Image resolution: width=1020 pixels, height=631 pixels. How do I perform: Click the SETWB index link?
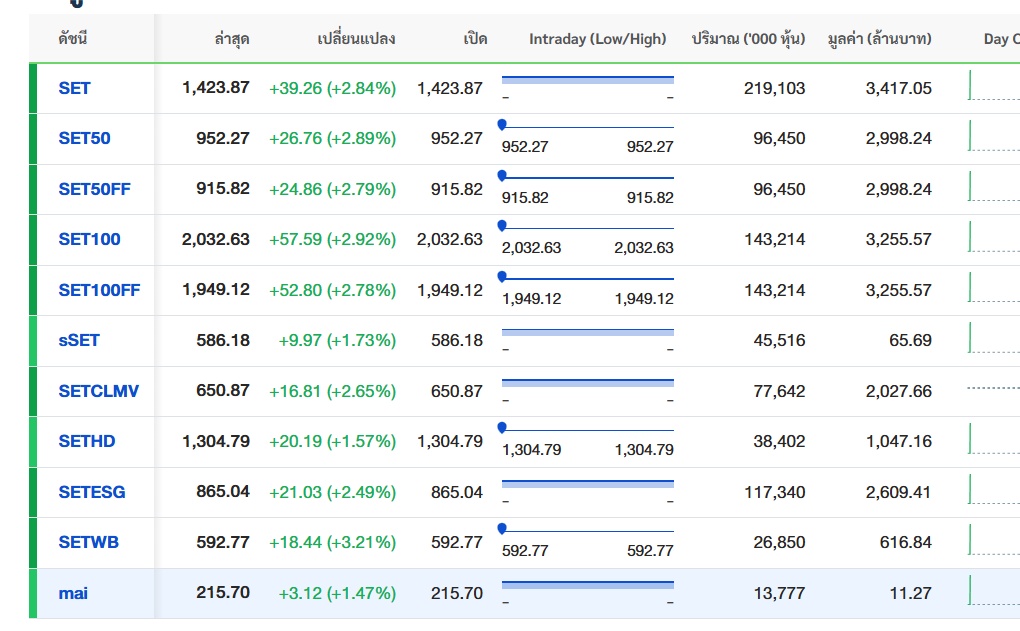(88, 542)
